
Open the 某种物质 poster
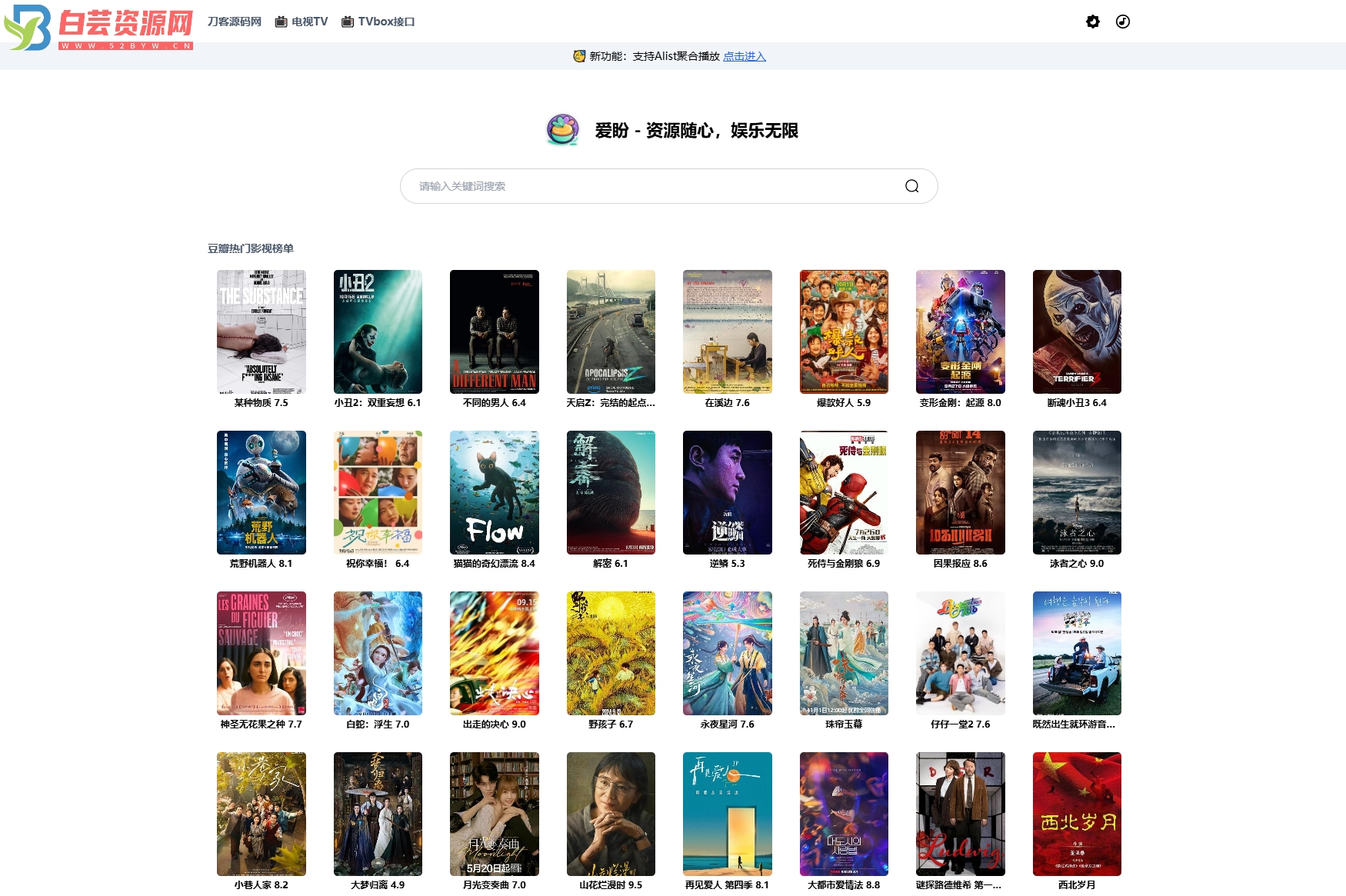pos(262,331)
